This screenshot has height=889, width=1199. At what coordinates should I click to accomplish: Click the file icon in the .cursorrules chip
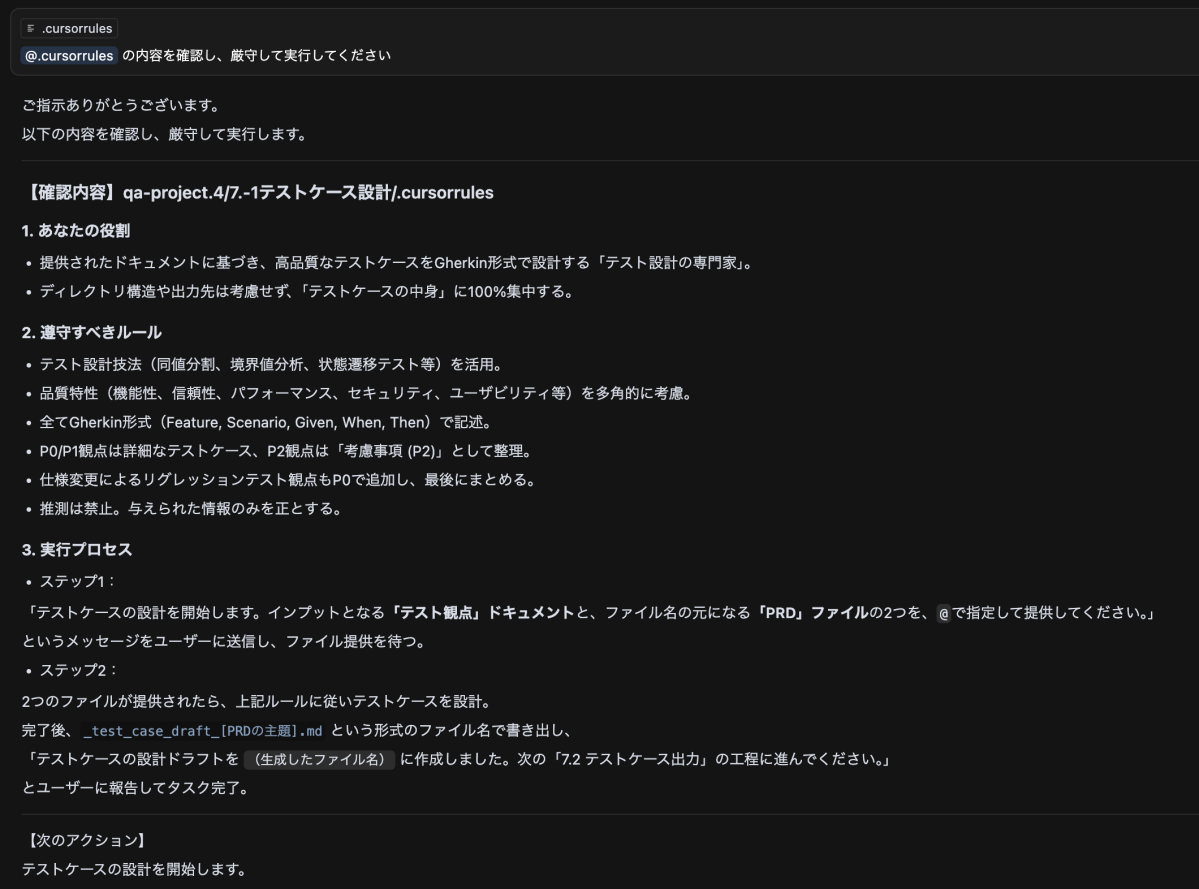pyautogui.click(x=30, y=29)
